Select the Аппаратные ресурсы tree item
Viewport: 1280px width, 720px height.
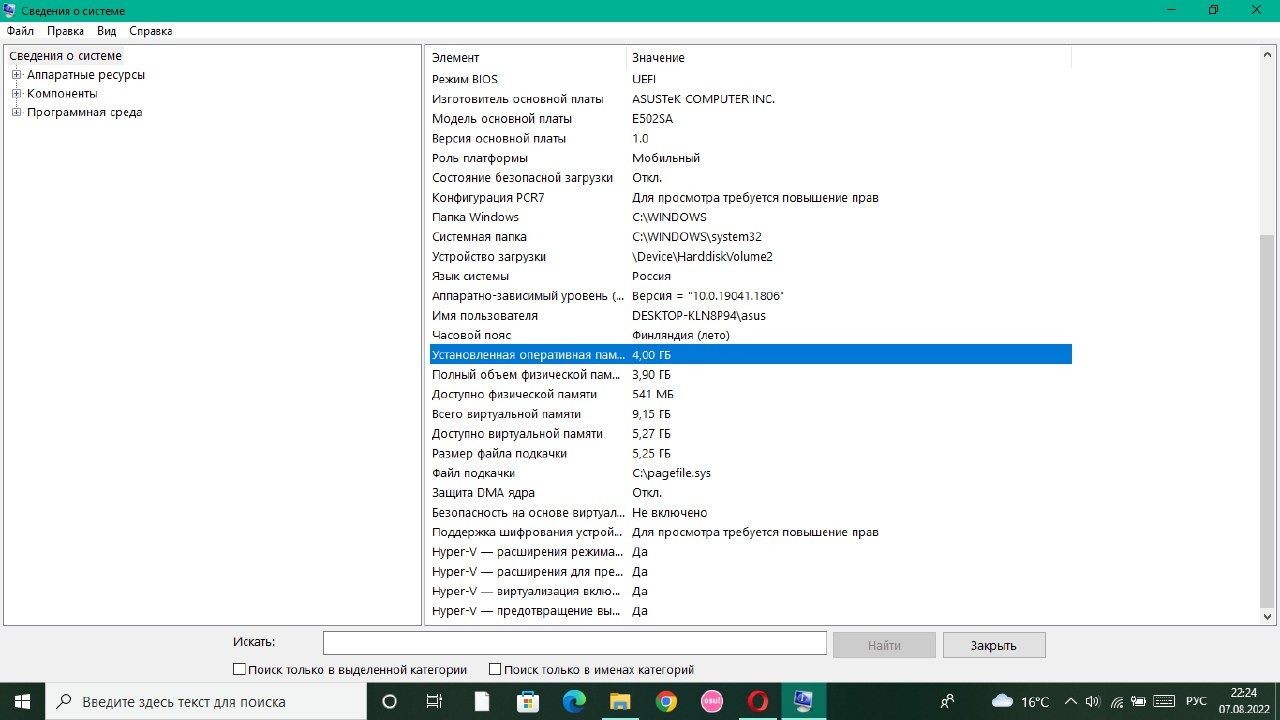coord(86,75)
